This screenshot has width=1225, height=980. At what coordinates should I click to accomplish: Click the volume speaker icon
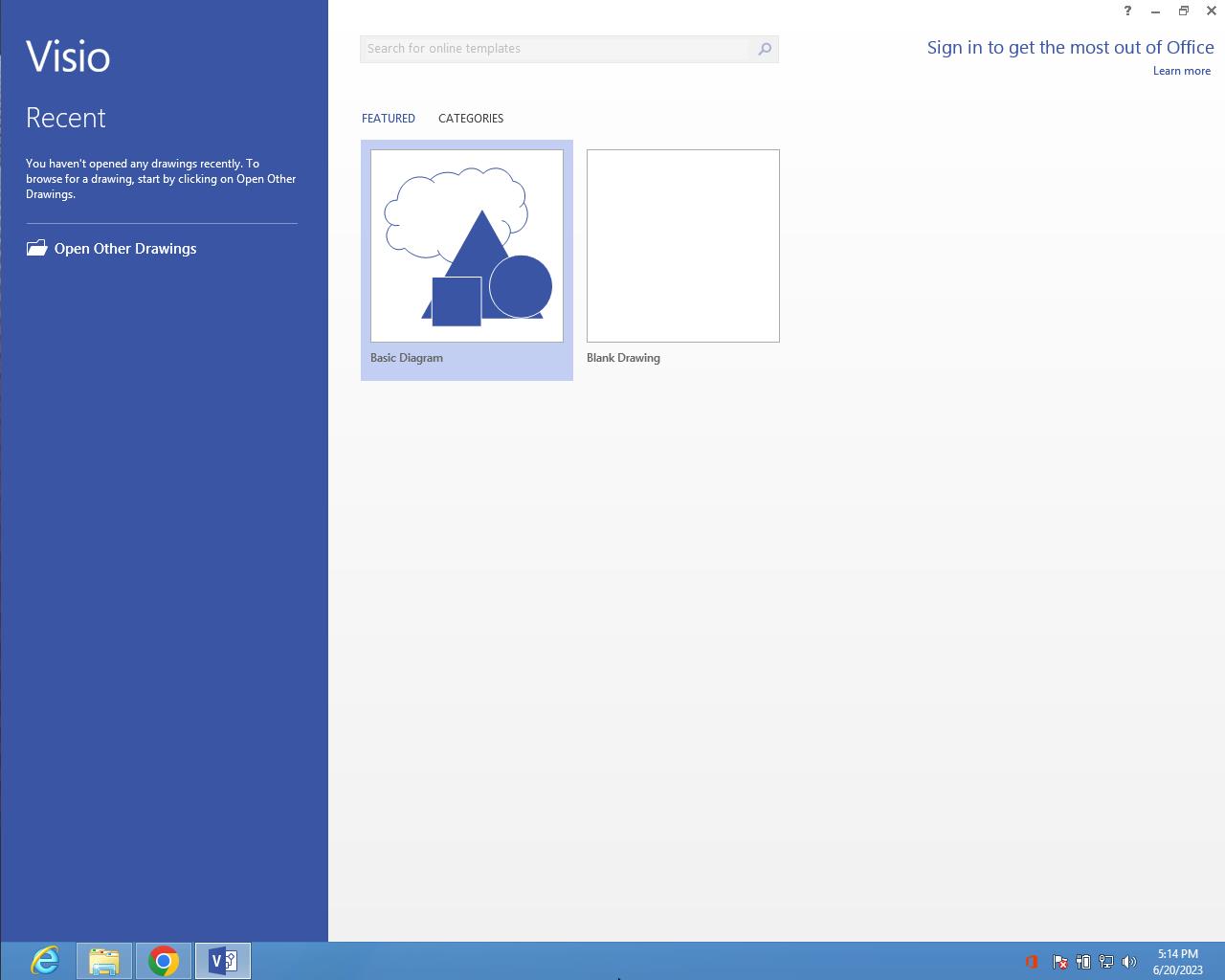click(x=1129, y=962)
